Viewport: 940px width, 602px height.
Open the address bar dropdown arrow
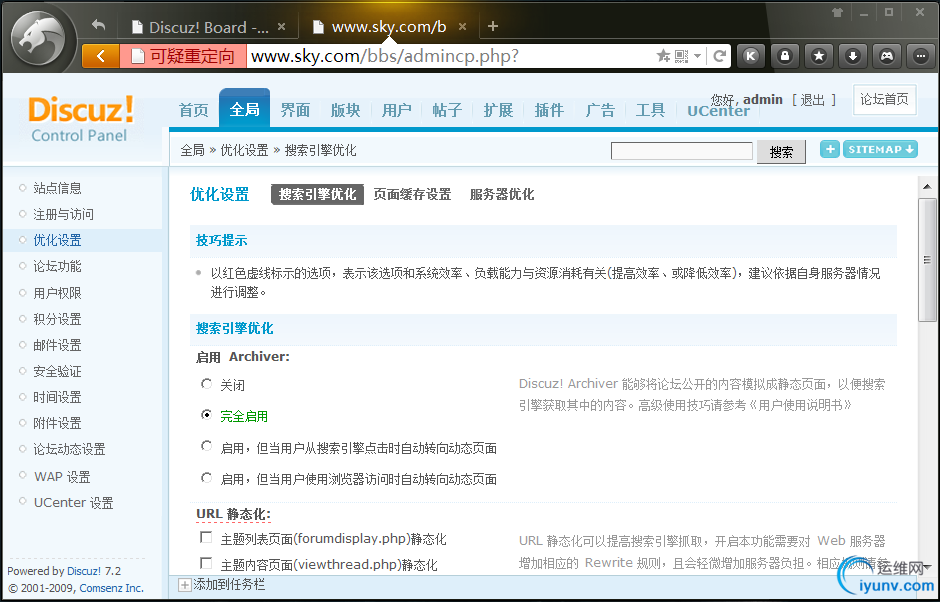pyautogui.click(x=697, y=56)
